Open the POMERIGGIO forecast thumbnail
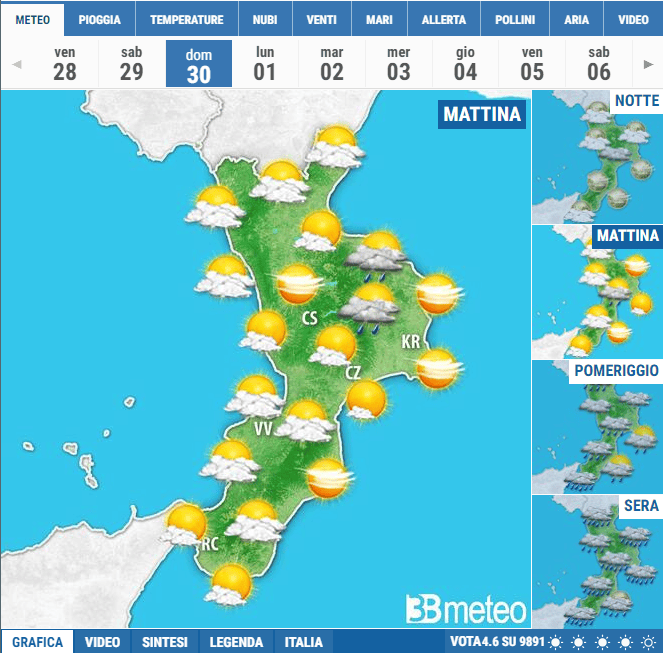 tap(597, 427)
